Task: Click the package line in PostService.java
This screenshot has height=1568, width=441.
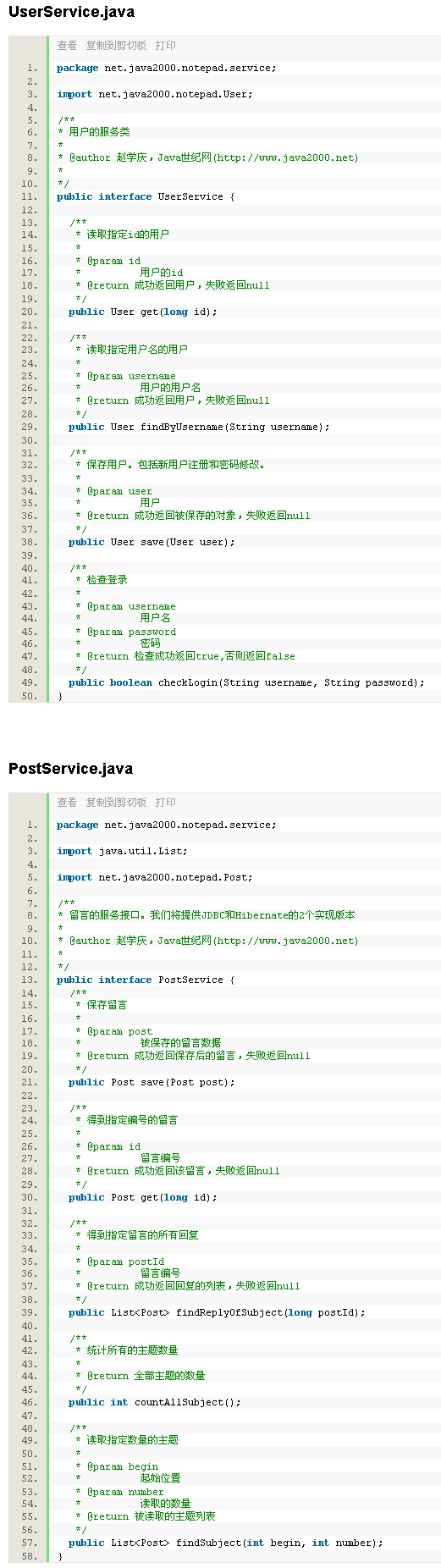Action: click(166, 825)
